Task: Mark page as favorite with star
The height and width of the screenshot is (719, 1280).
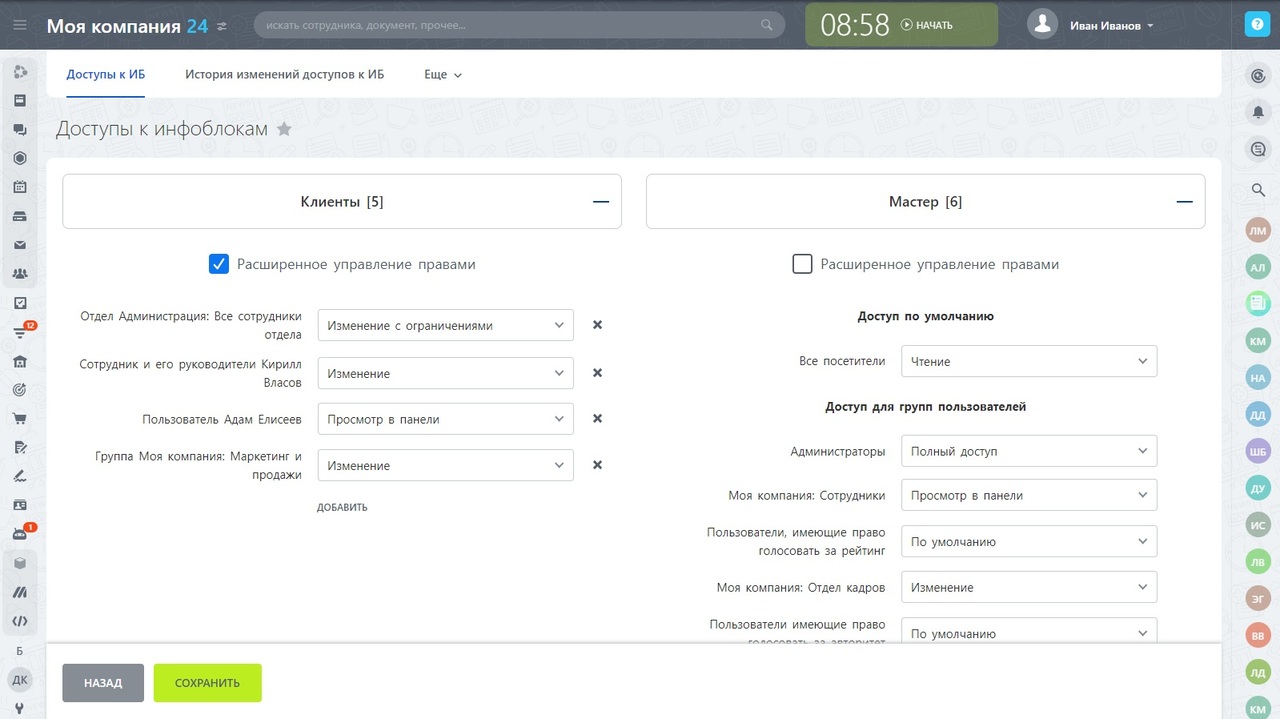Action: coord(284,129)
